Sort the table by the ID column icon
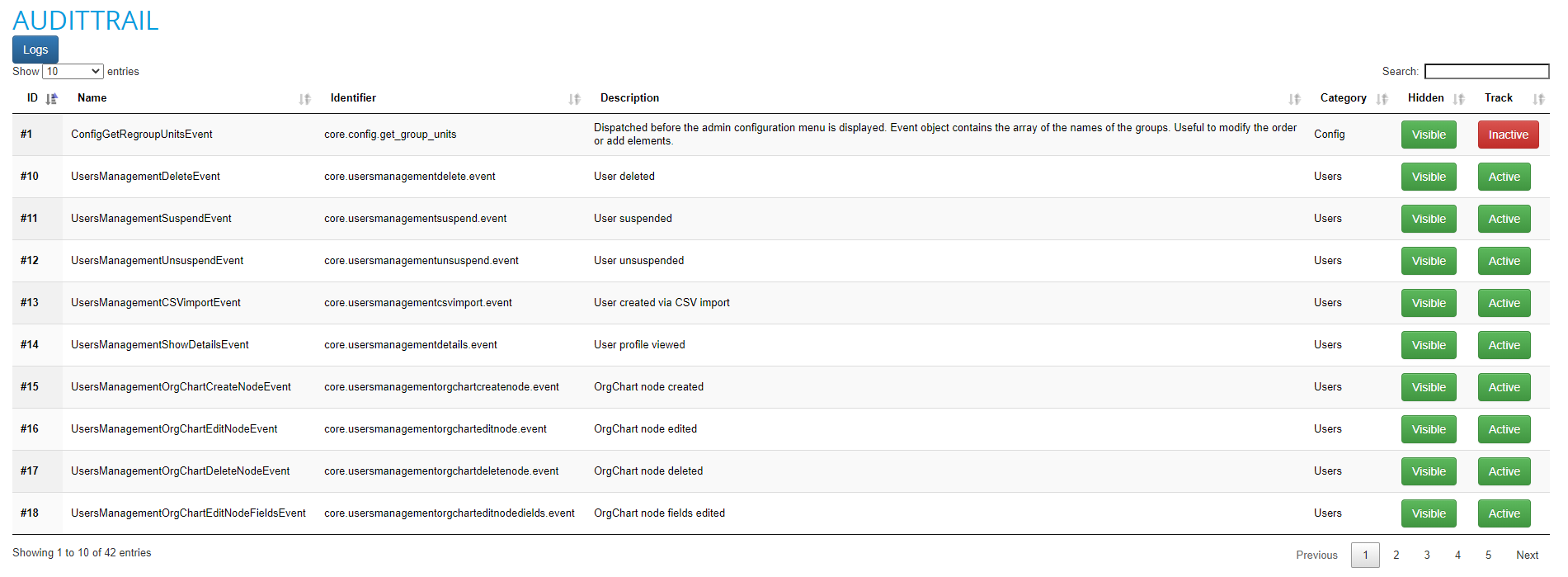Image resolution: width=1568 pixels, height=577 pixels. coord(51,97)
